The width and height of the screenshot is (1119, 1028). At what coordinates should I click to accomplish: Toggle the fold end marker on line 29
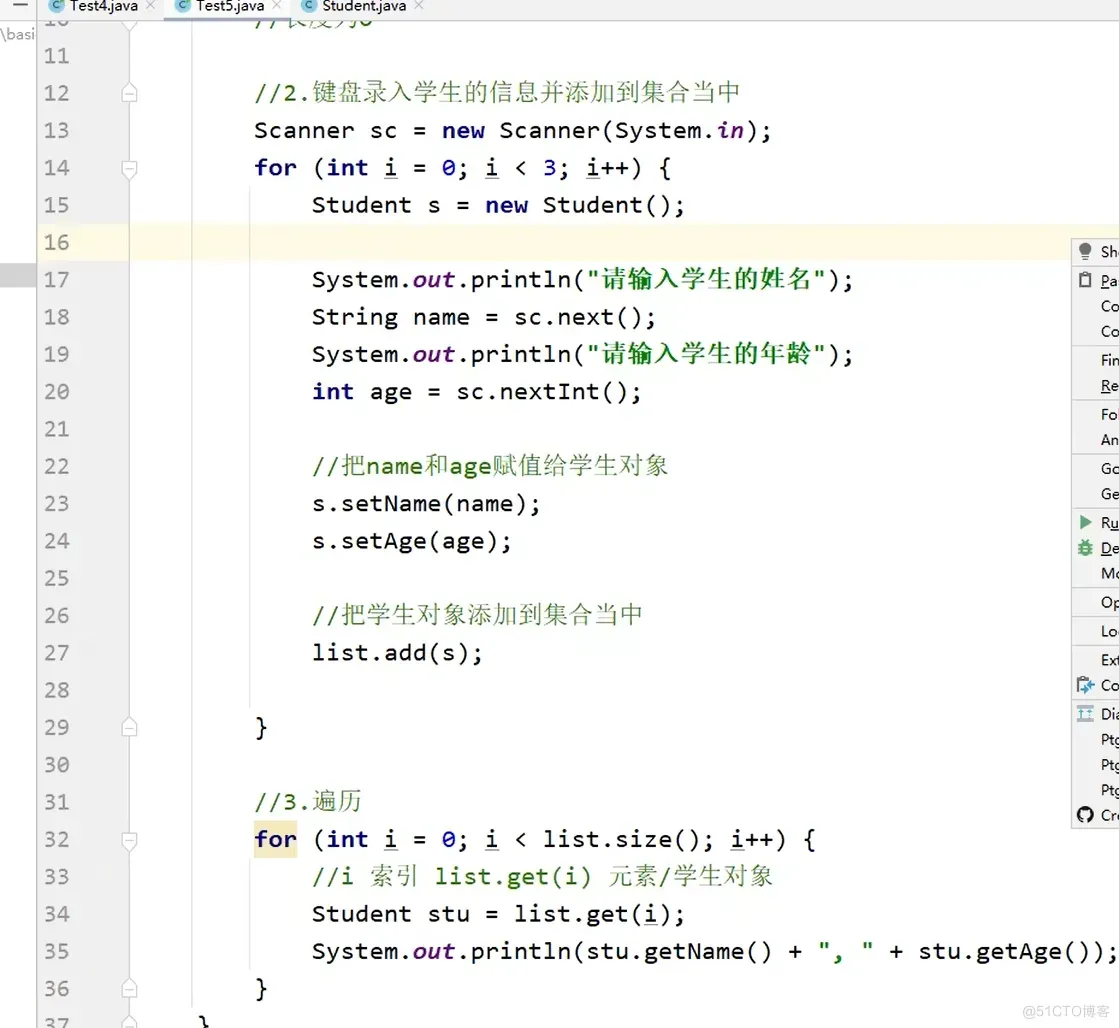click(129, 727)
